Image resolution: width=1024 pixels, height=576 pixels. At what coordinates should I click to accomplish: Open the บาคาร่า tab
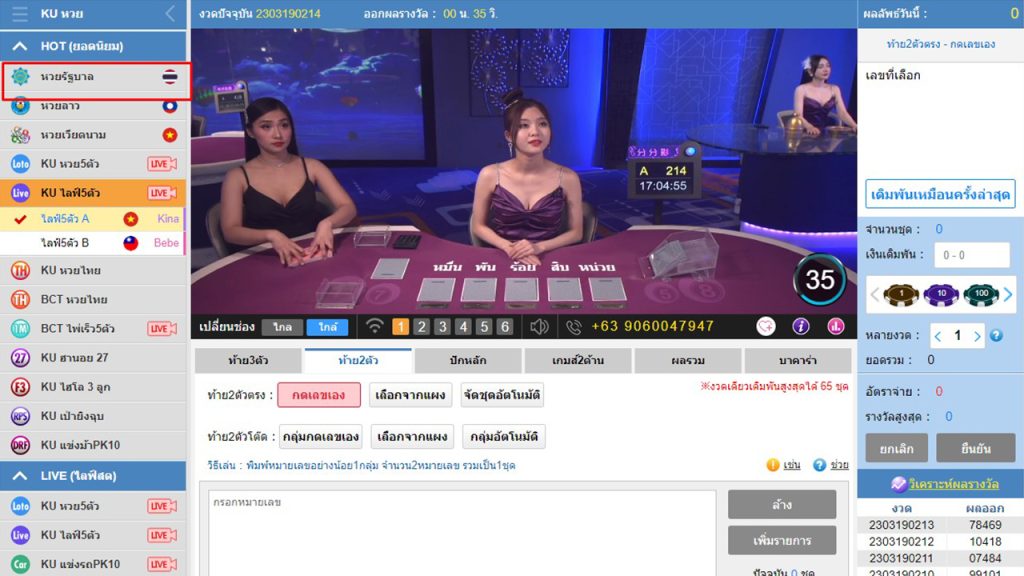coord(797,360)
